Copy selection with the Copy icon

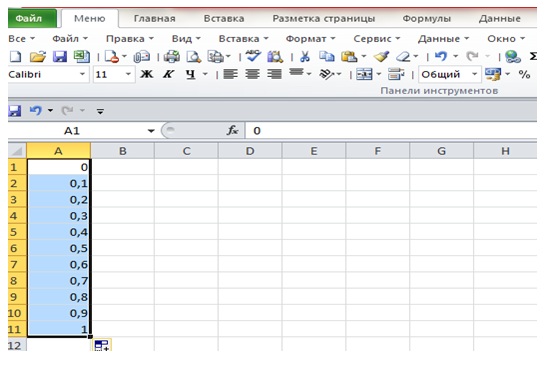[x=327, y=57]
